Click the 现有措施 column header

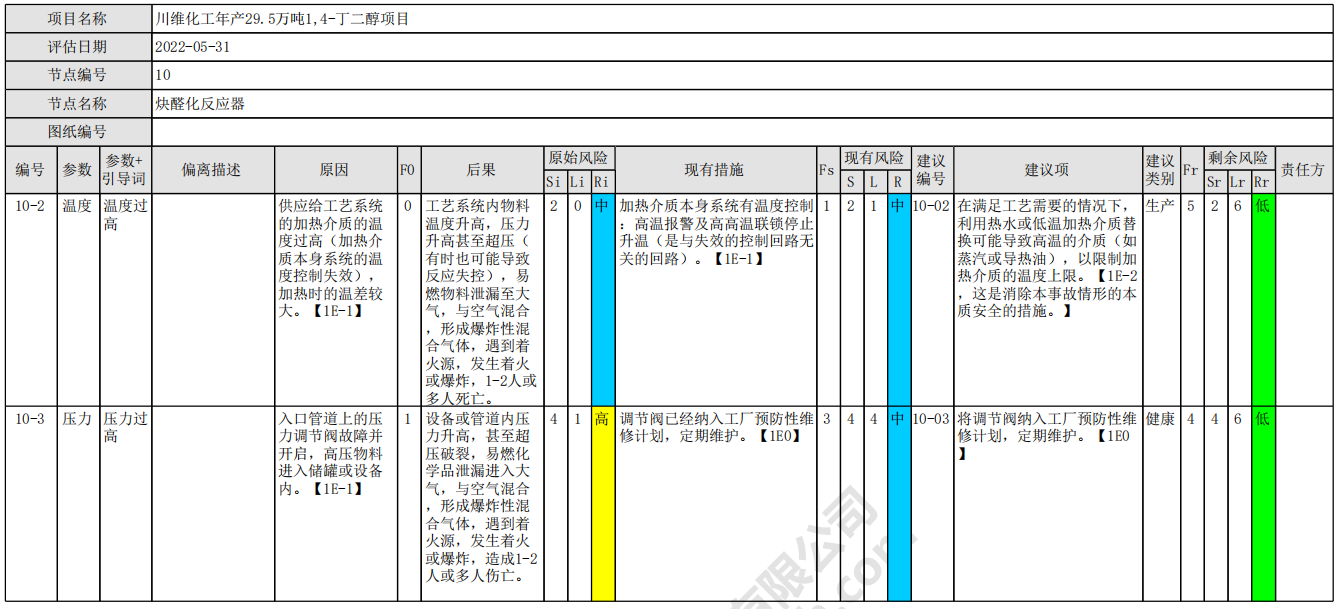pos(714,170)
